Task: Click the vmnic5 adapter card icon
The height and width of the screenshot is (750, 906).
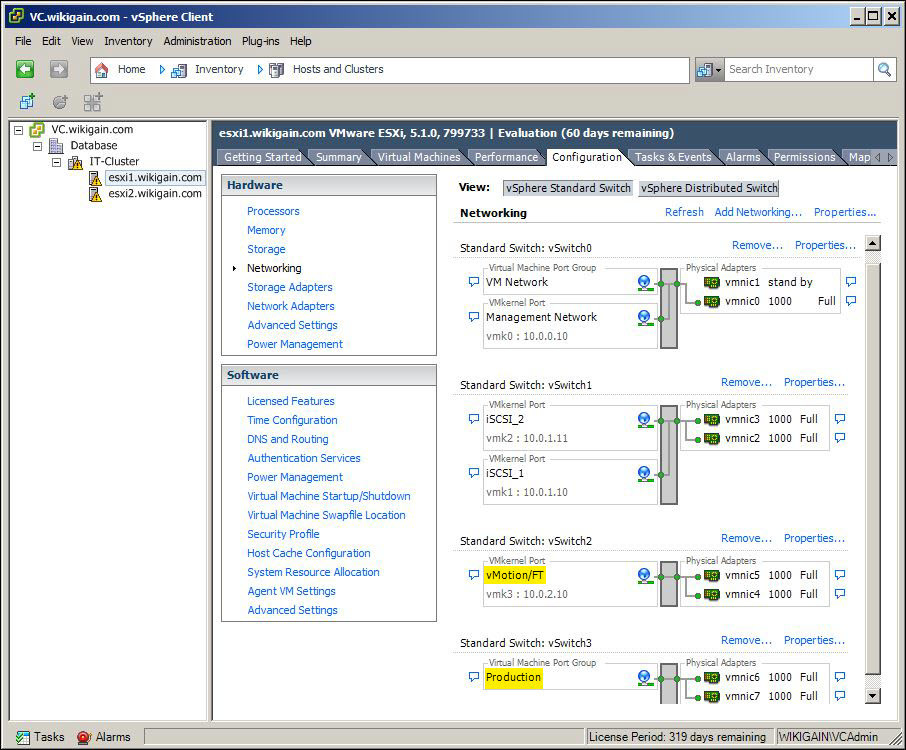Action: (x=712, y=576)
